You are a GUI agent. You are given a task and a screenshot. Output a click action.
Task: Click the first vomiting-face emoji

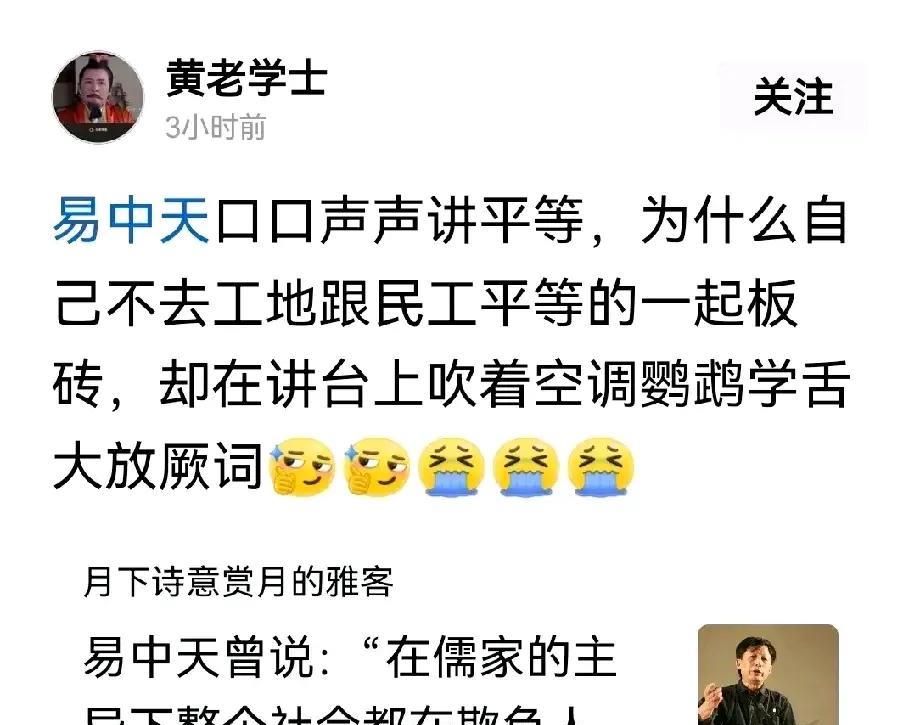point(451,467)
